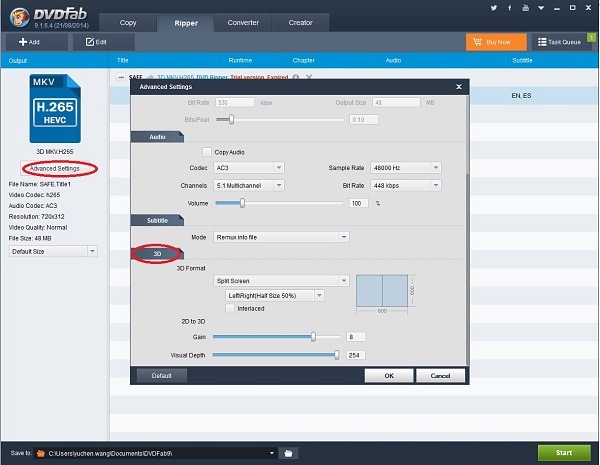Open the Subtitle Mode dropdown
Viewport: 600px width, 465px height.
coord(281,237)
